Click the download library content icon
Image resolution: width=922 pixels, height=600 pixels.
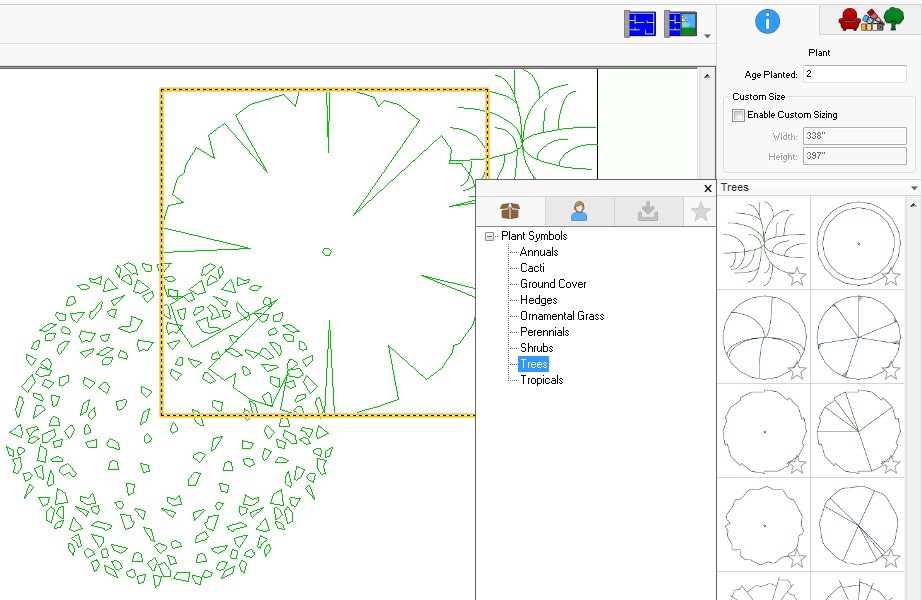pos(648,211)
